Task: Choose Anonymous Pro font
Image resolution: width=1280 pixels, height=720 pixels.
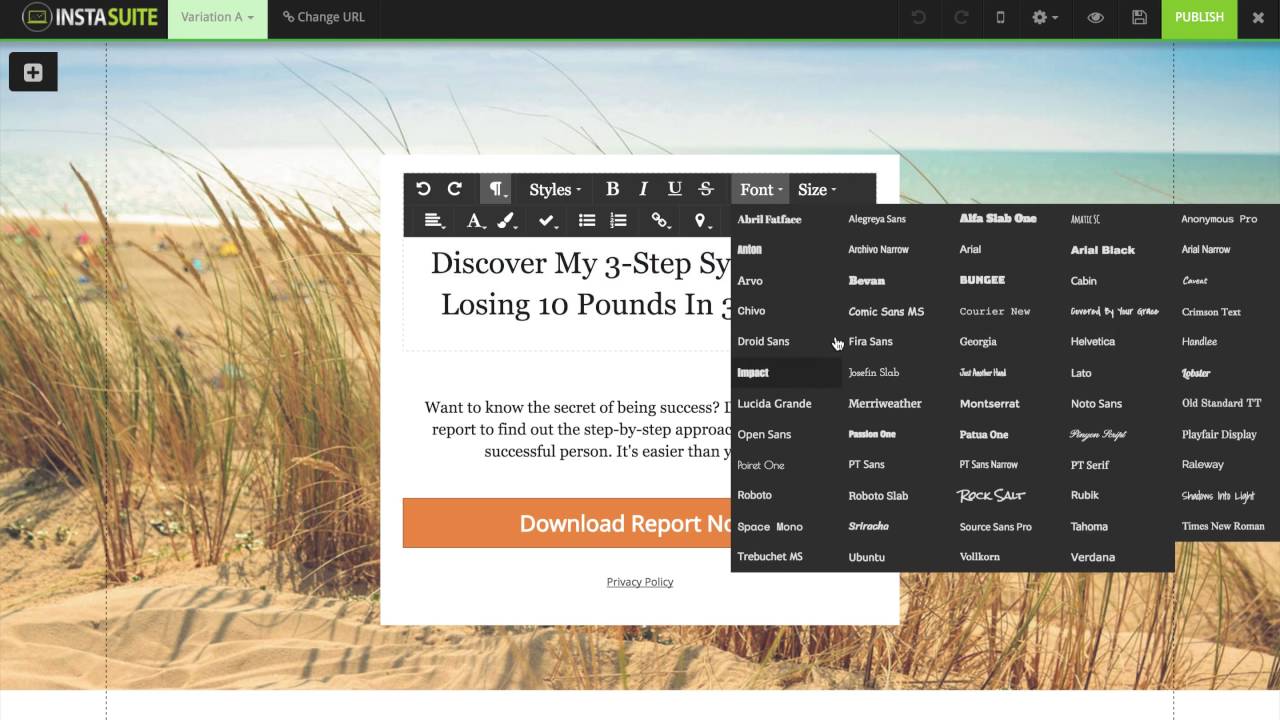Action: pyautogui.click(x=1219, y=219)
